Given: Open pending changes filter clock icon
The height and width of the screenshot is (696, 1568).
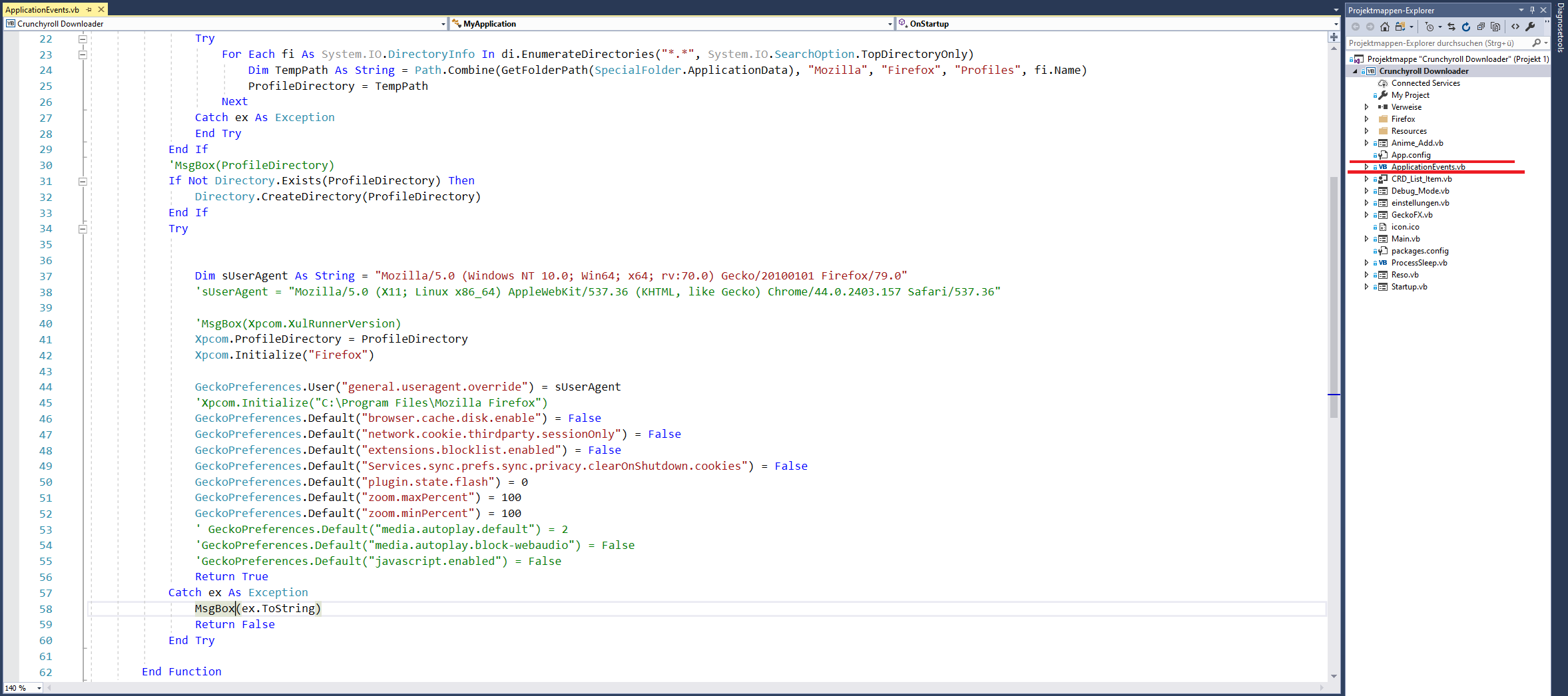Looking at the screenshot, I should (1430, 27).
